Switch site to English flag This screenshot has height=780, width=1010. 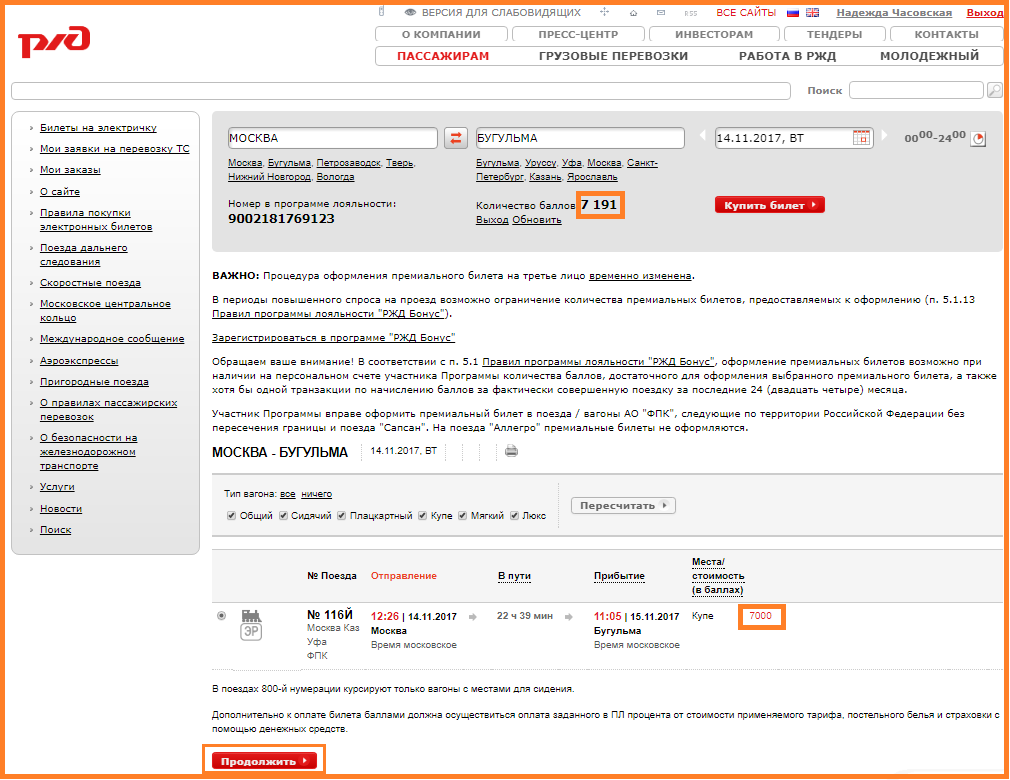point(812,13)
